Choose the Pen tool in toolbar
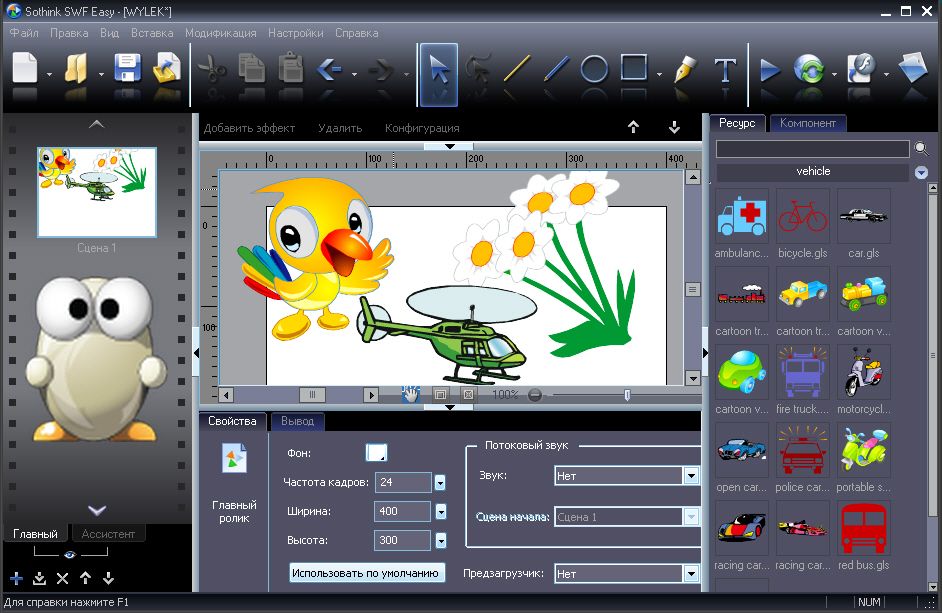The image size is (942, 613). tap(685, 71)
